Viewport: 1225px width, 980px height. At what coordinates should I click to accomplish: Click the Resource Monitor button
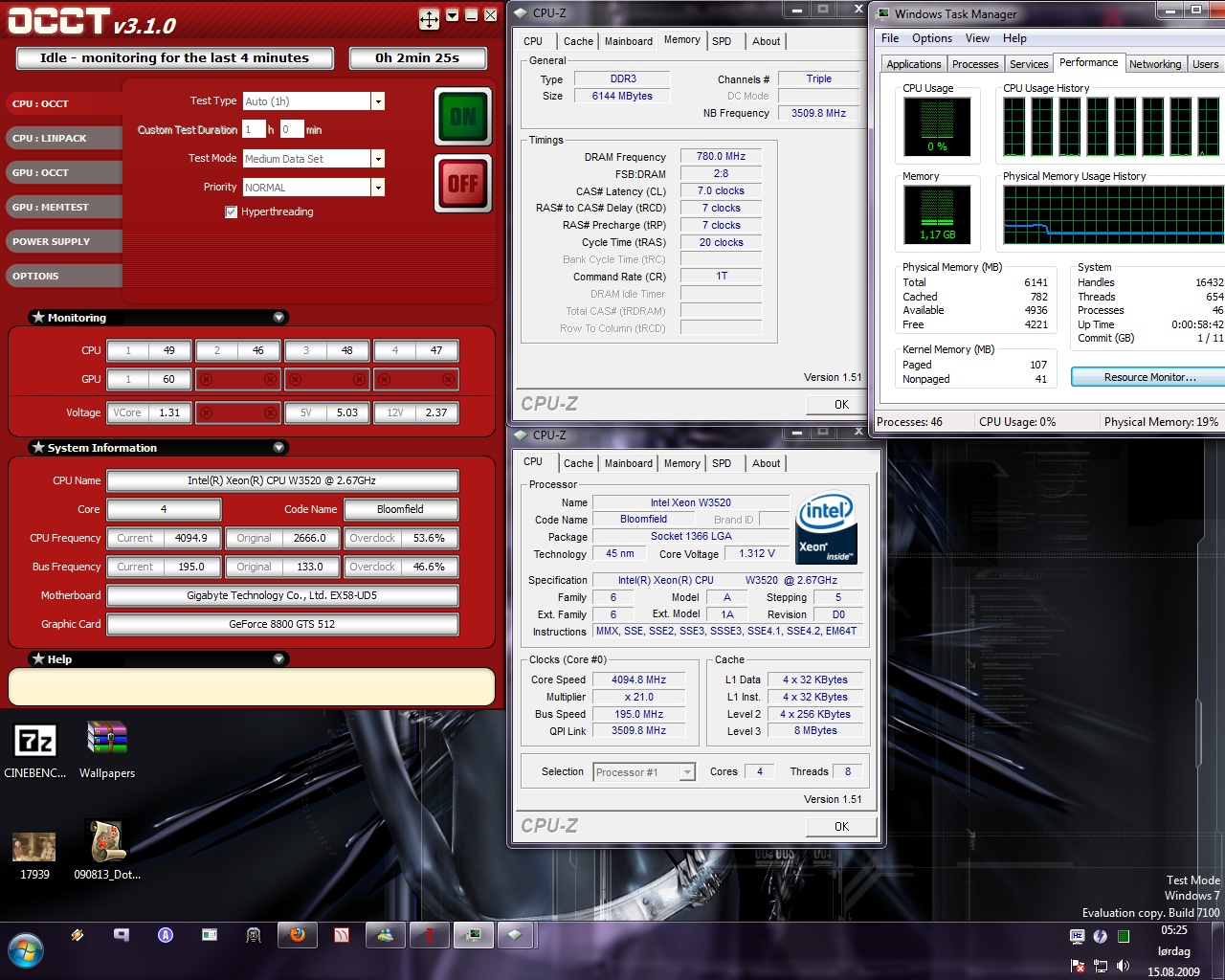point(1149,377)
